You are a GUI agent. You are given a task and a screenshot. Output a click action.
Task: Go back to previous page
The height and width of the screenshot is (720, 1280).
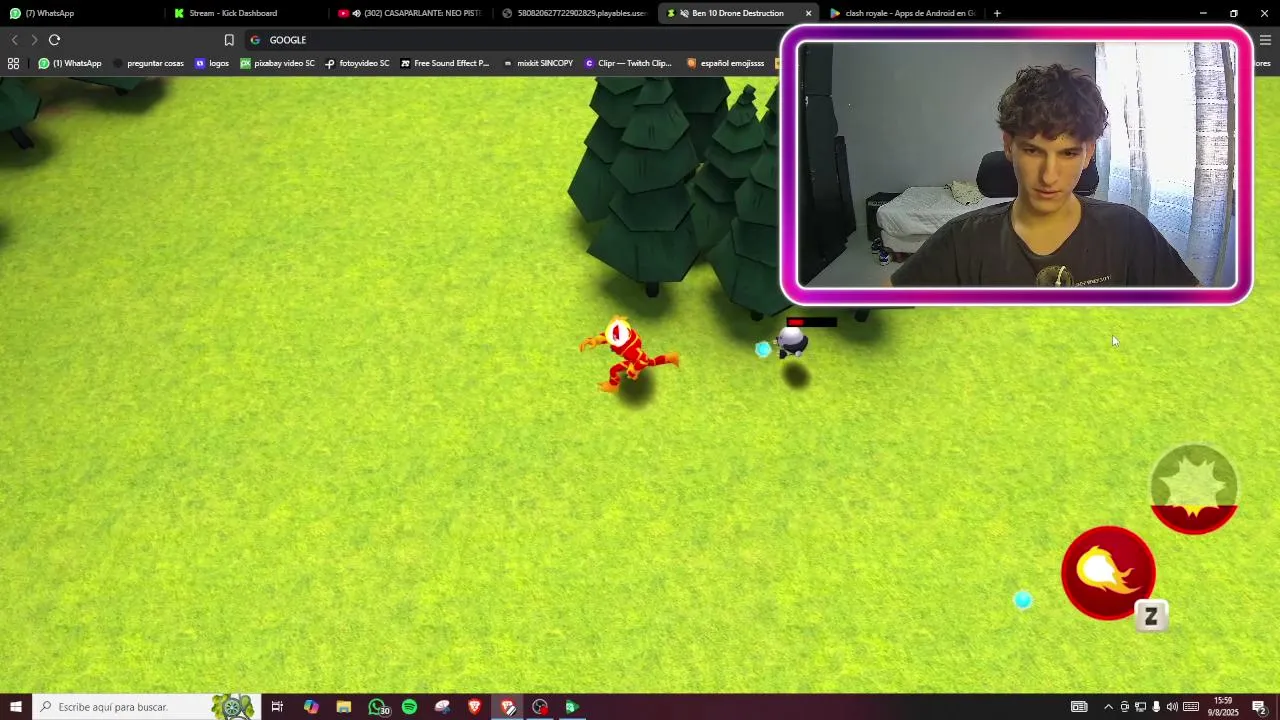click(x=14, y=40)
